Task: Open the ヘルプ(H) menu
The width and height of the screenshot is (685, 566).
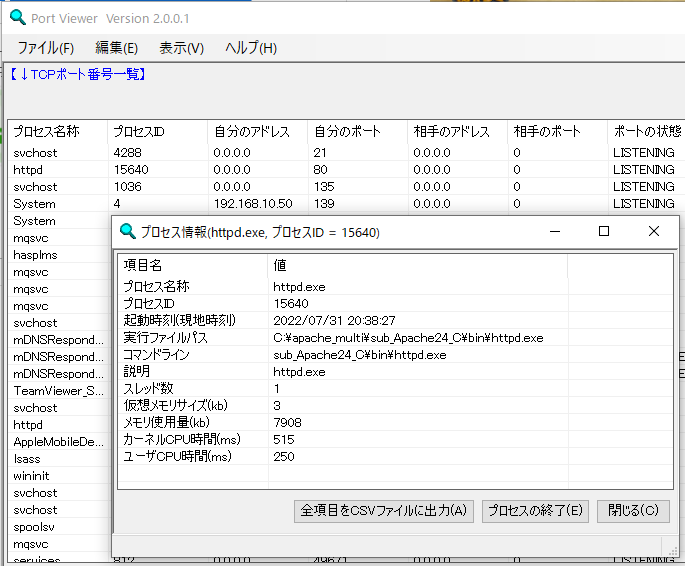Action: (x=251, y=48)
